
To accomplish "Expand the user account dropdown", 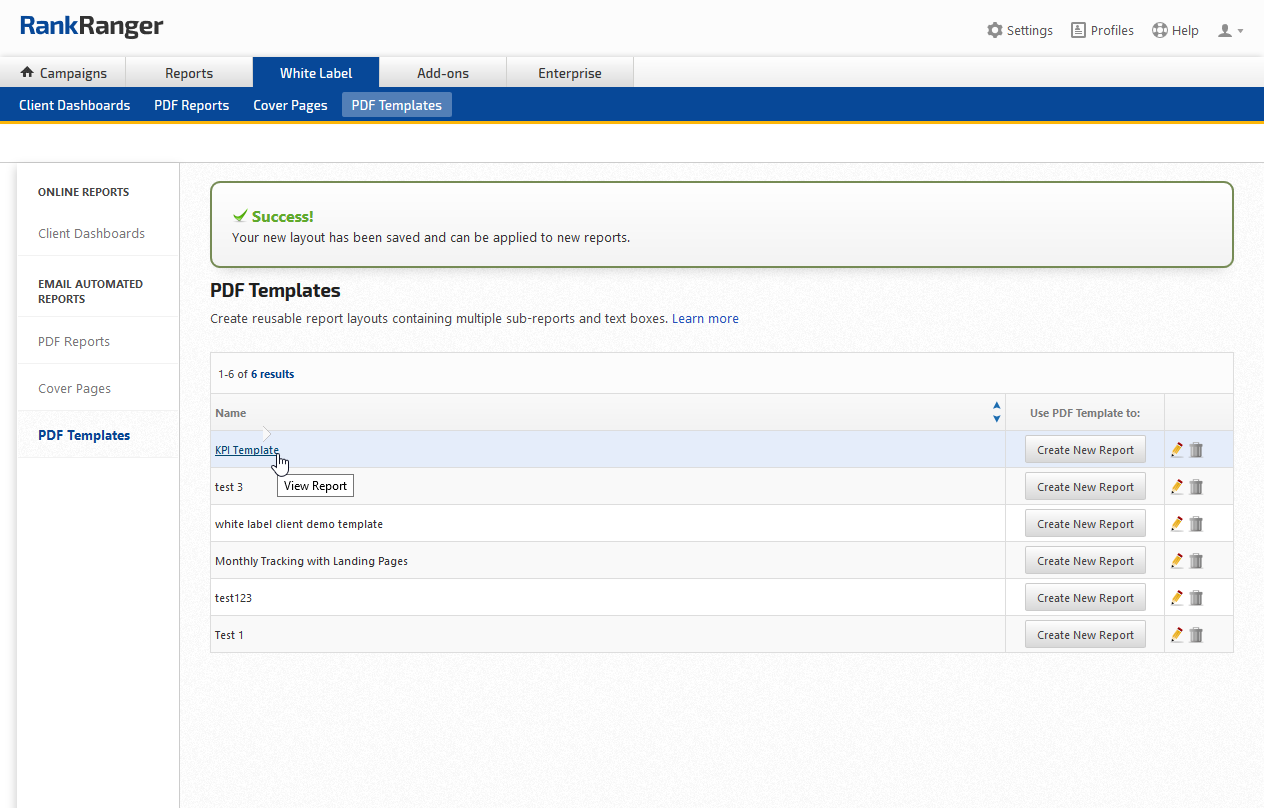I will (1231, 31).
